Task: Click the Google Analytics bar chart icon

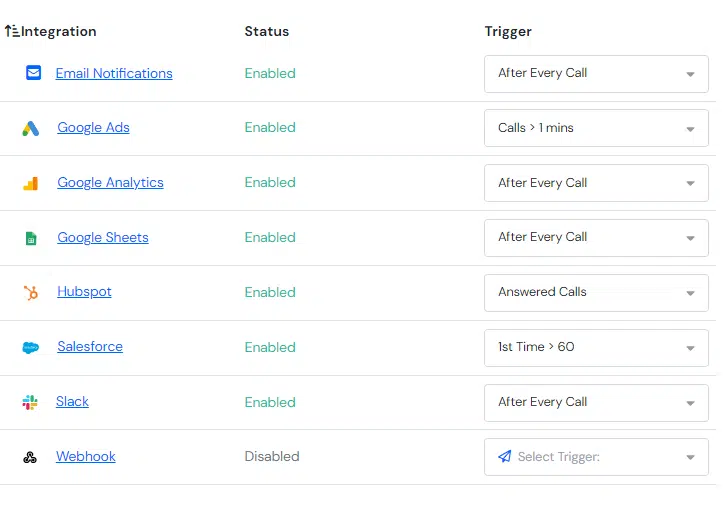Action: pyautogui.click(x=31, y=183)
